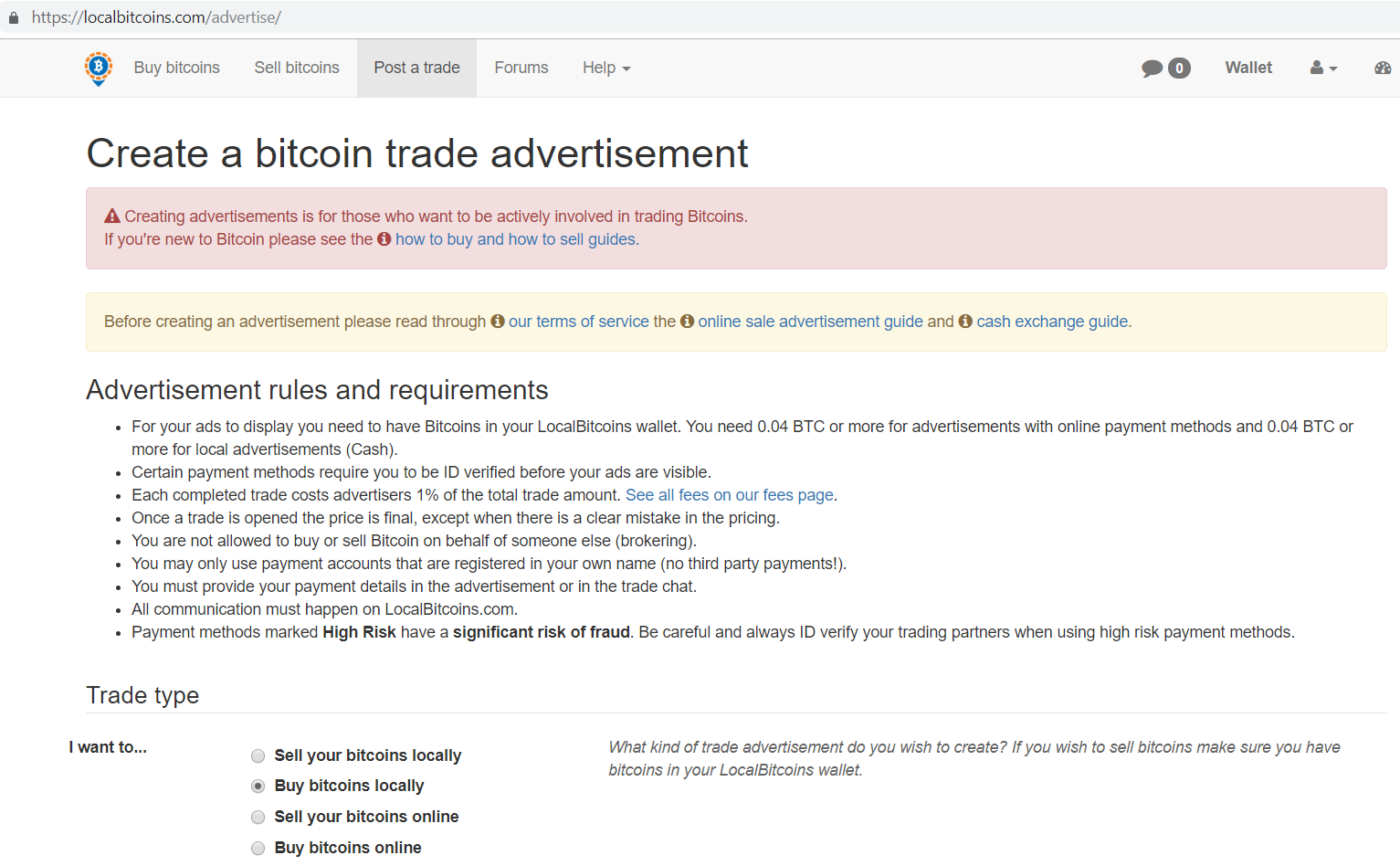Click the italic help text about trade advertisement type

pyautogui.click(x=974, y=758)
